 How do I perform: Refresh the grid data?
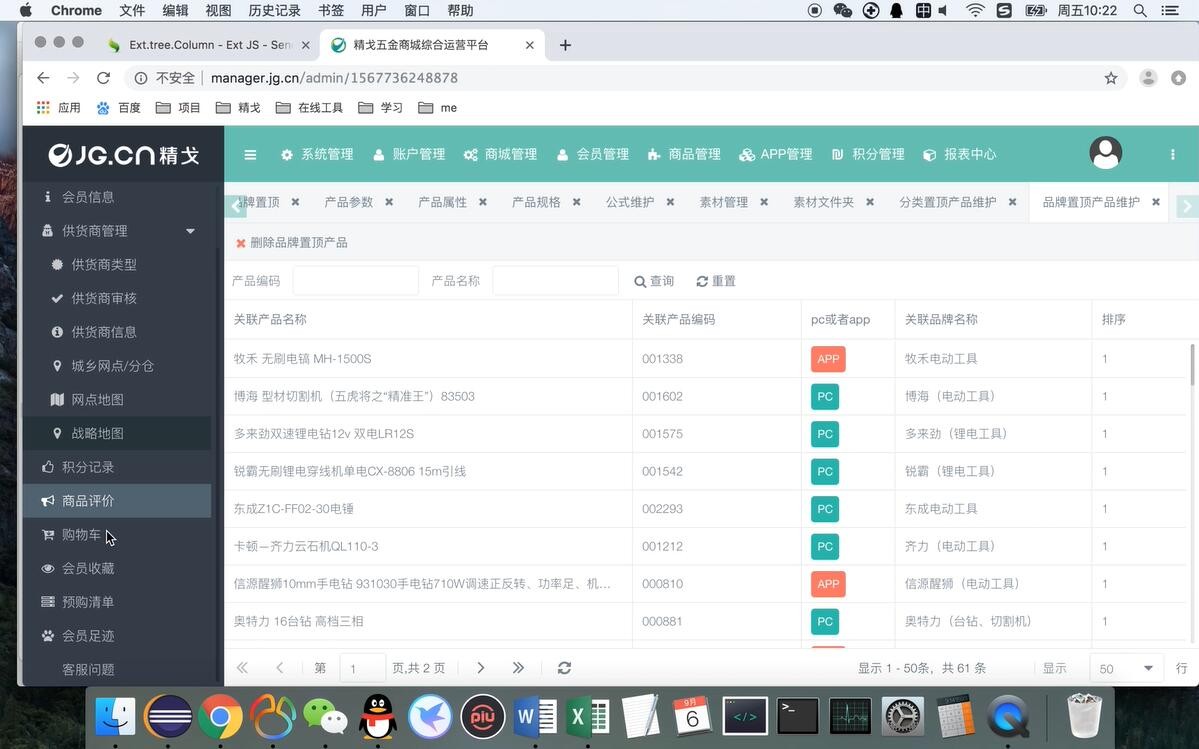564,667
